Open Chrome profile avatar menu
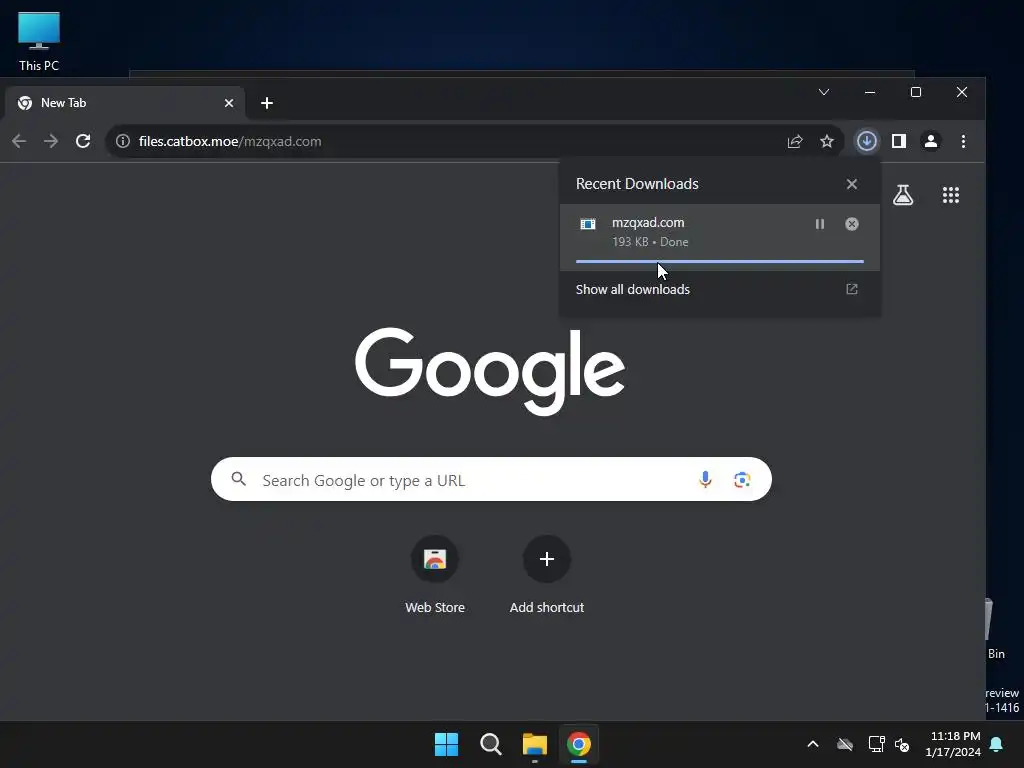 [931, 141]
